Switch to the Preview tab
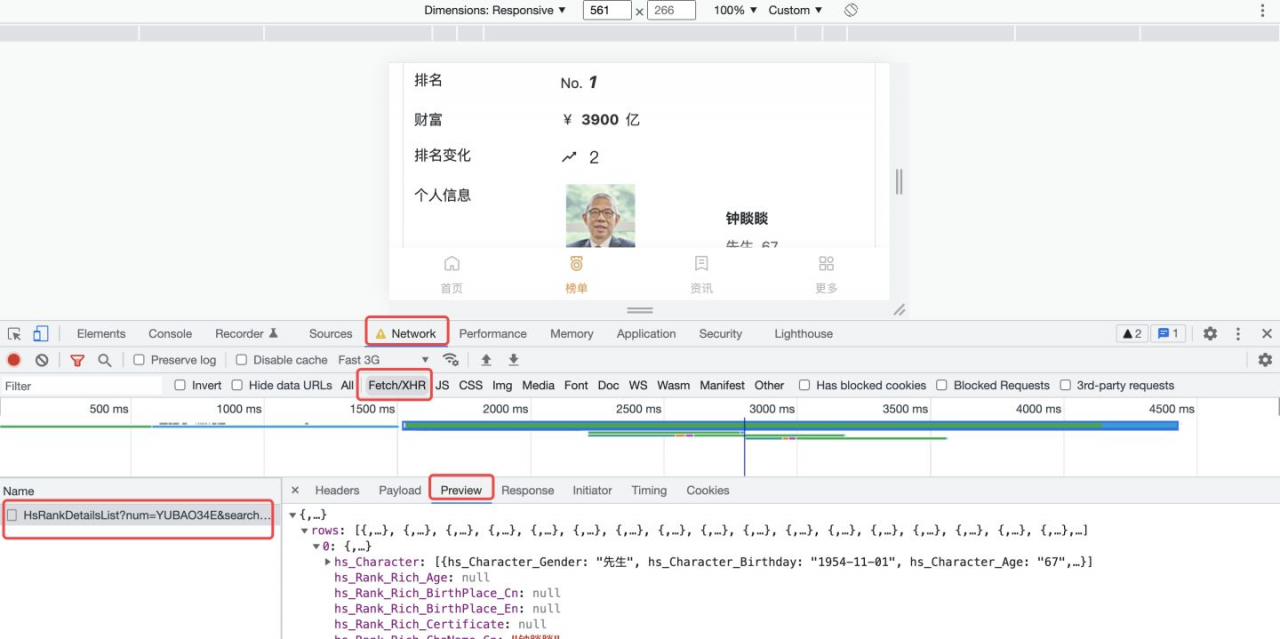Screen dimensions: 1280x639 pos(461,490)
